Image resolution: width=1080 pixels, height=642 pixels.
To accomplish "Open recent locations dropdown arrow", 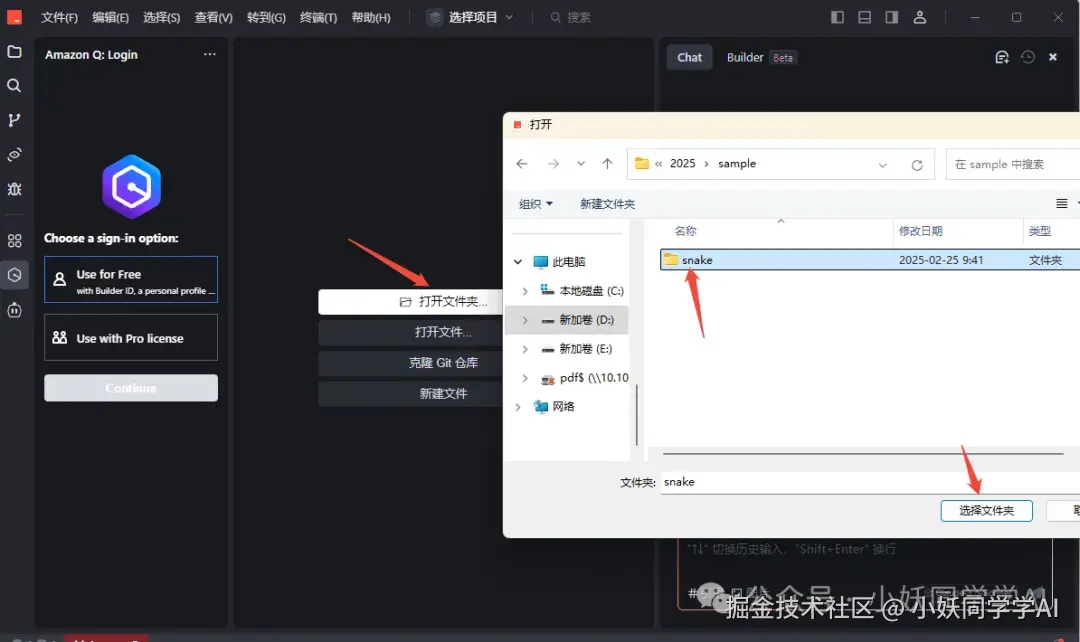I will click(x=581, y=164).
